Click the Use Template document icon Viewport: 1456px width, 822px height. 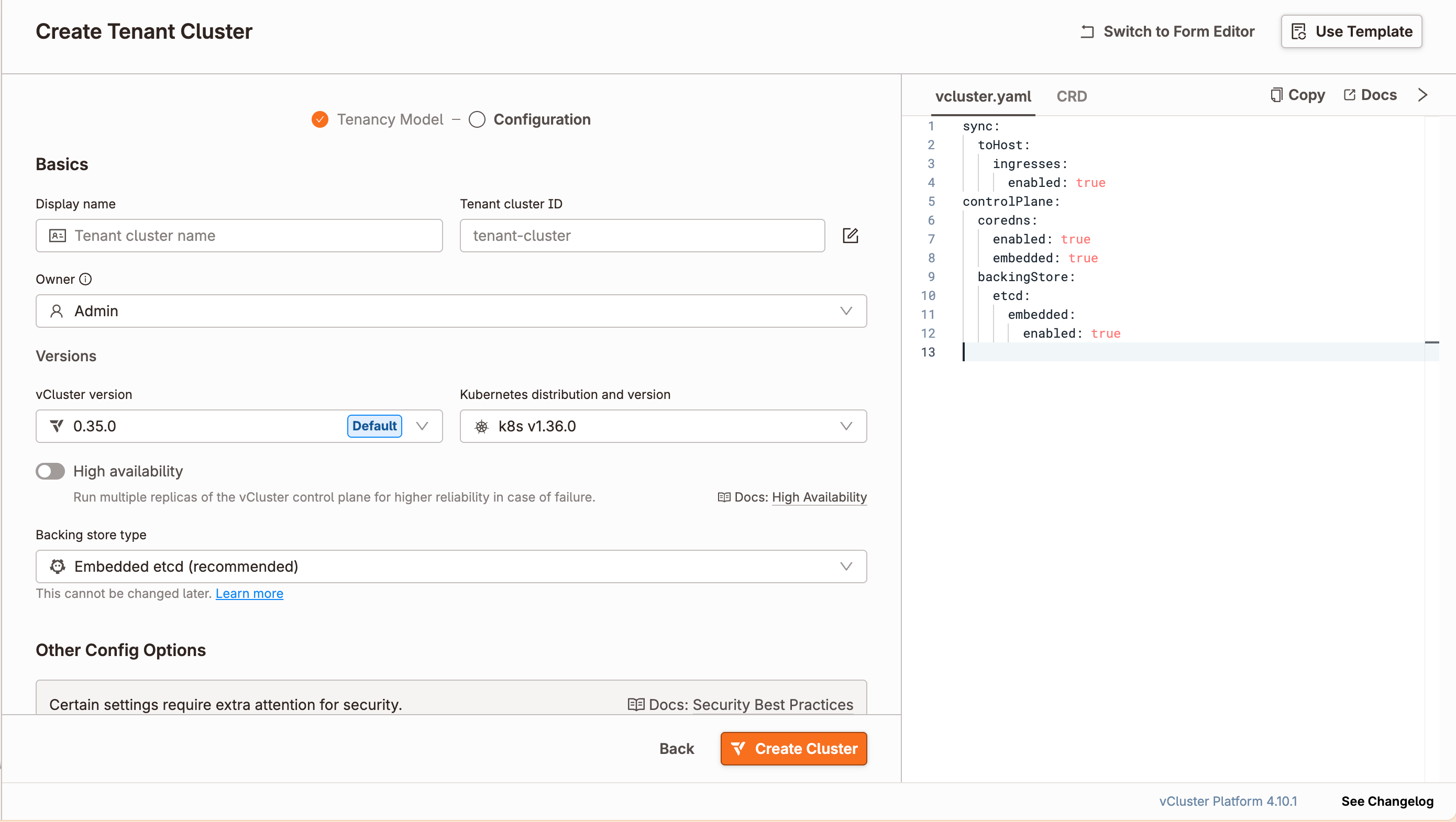(1299, 31)
